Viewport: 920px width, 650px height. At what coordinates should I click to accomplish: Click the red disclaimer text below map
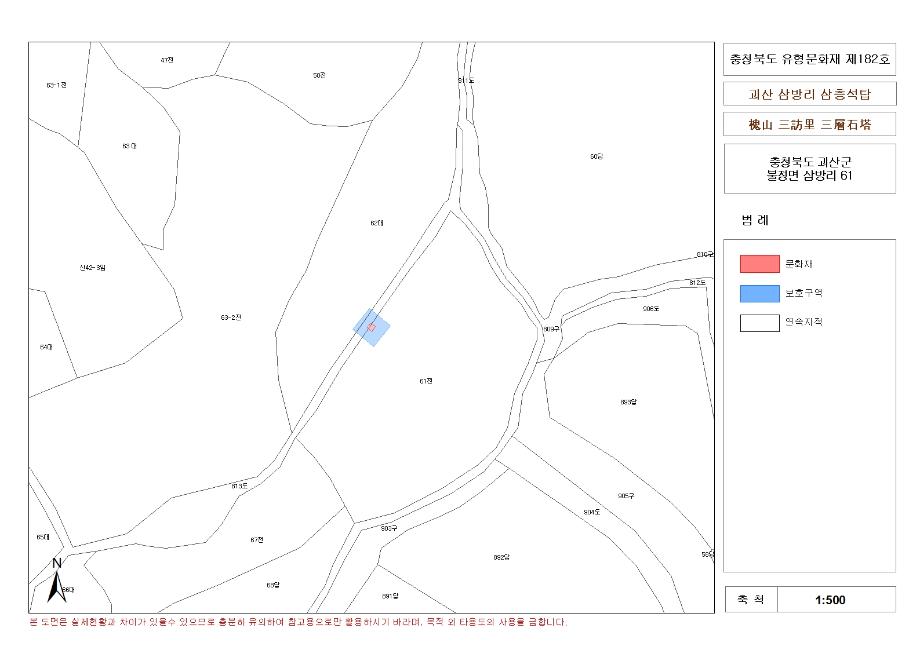[298, 622]
